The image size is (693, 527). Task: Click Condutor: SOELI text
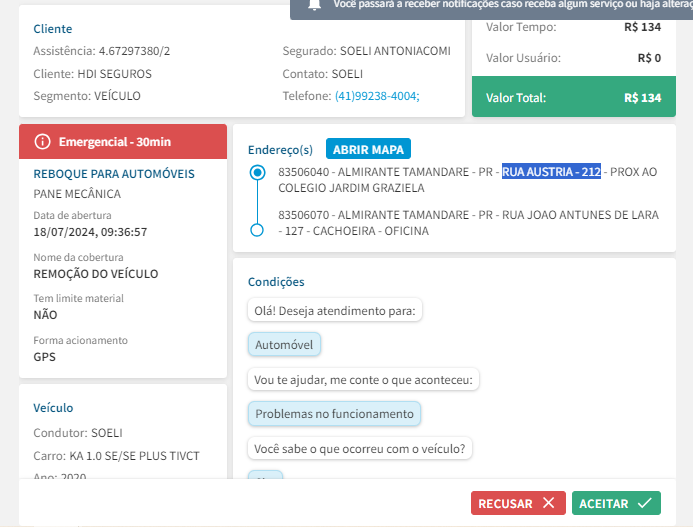click(78, 433)
